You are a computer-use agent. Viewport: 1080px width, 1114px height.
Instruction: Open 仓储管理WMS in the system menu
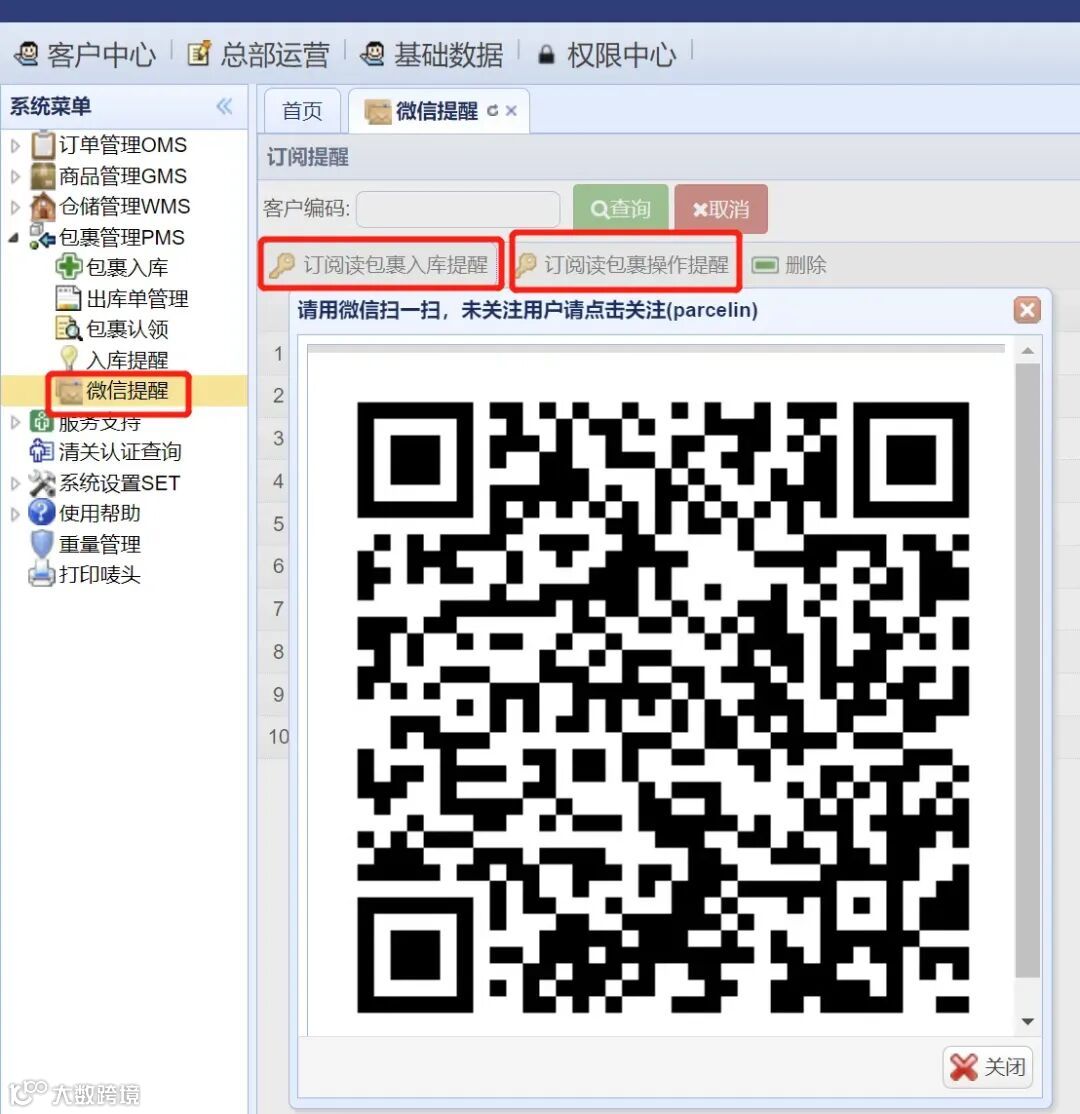tap(124, 207)
